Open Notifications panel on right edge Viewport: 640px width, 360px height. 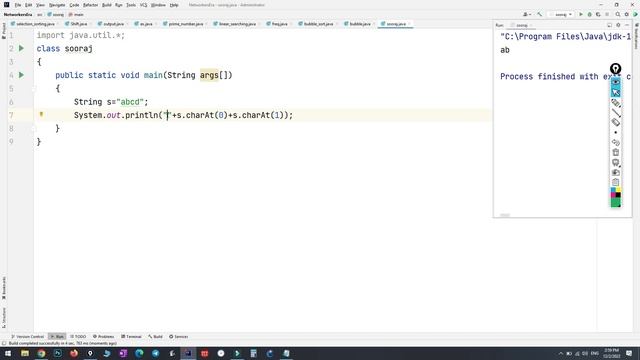[636, 37]
